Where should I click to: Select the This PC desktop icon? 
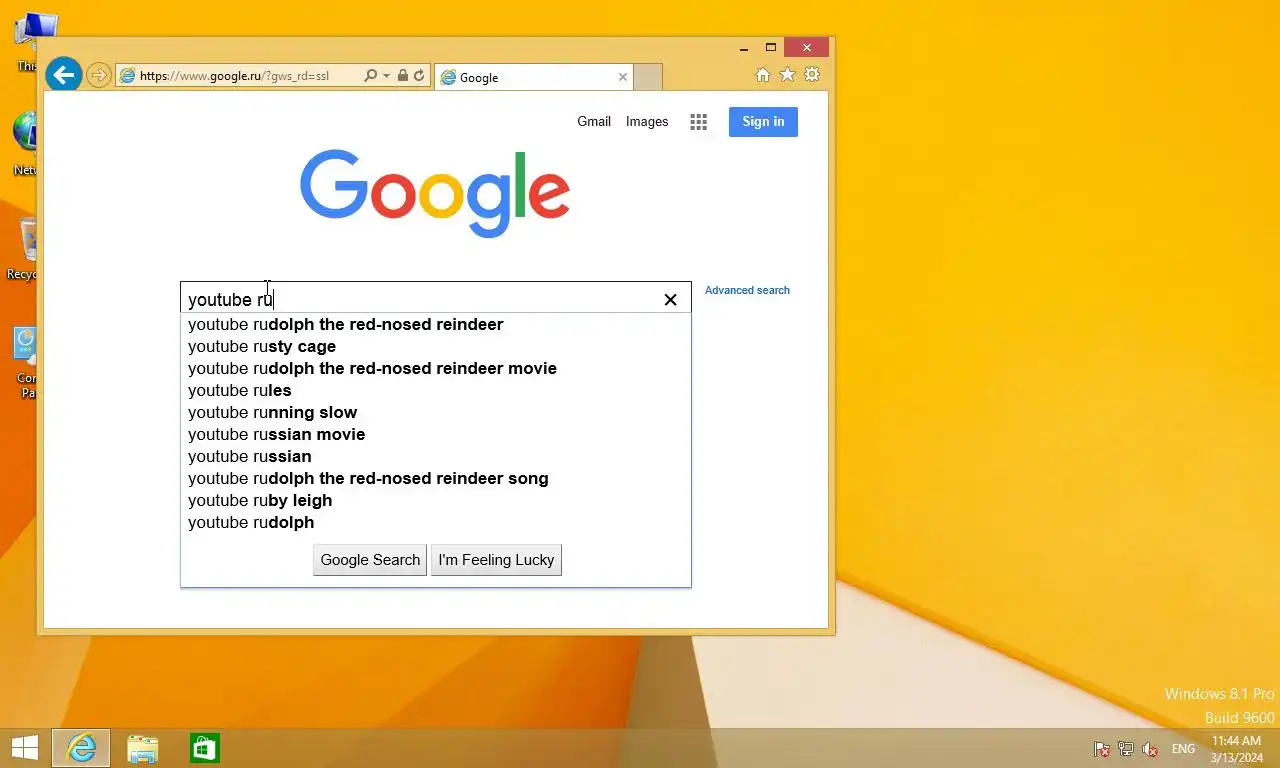24,42
